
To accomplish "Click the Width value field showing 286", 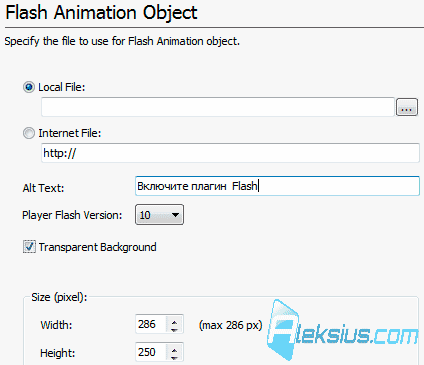I will pyautogui.click(x=151, y=324).
